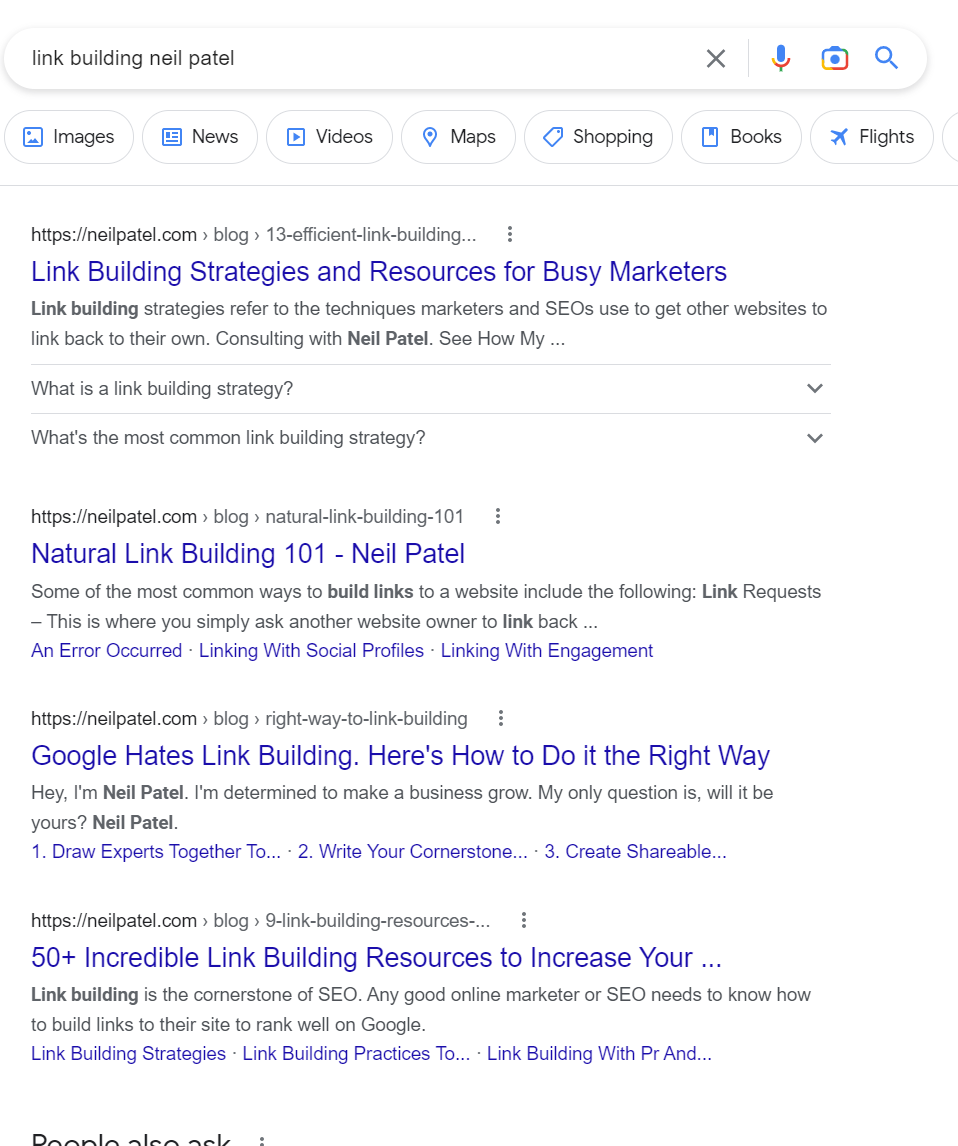Click the blue search magnifier icon
This screenshot has width=958, height=1146.
tap(886, 58)
